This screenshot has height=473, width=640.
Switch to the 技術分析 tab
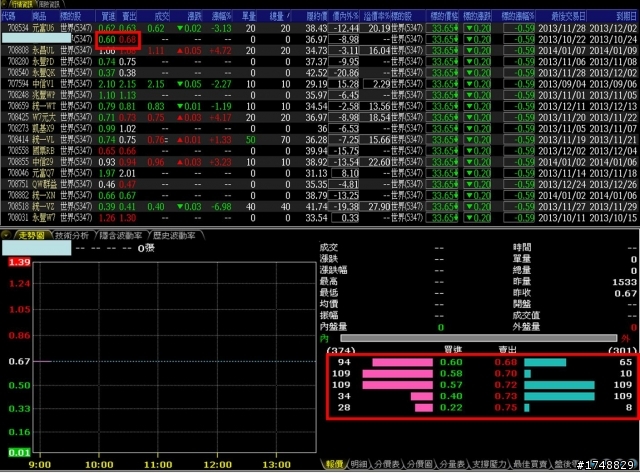(72, 235)
